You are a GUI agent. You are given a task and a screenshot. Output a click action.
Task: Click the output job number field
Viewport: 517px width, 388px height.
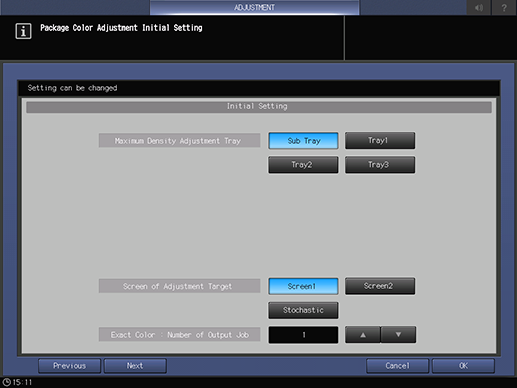point(303,335)
